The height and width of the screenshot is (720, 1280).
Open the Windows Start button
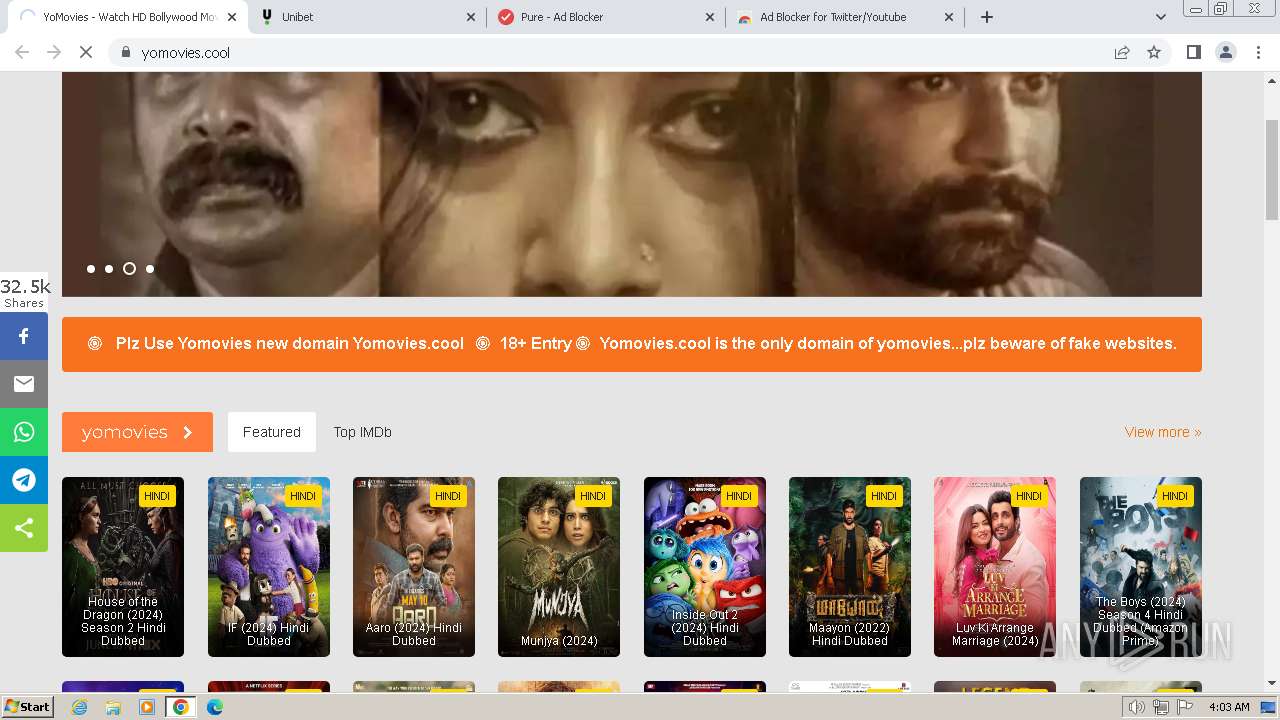(x=27, y=707)
